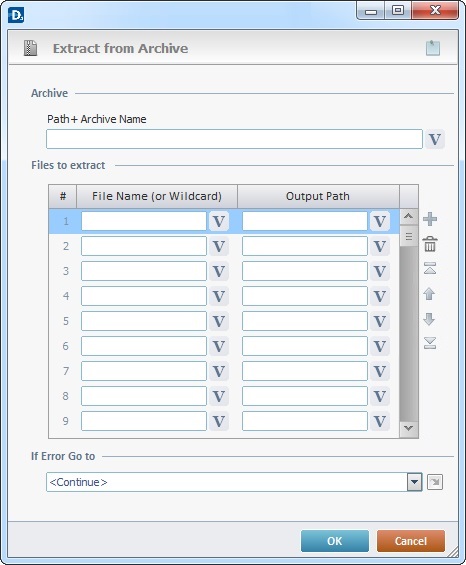Move row to top icon
The height and width of the screenshot is (565, 466).
[x=430, y=268]
